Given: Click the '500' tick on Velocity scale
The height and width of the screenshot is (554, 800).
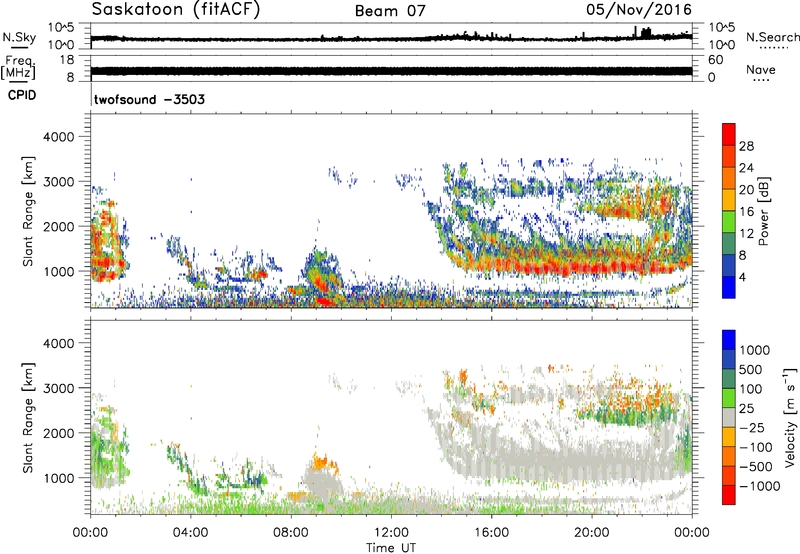Looking at the screenshot, I should point(751,370).
